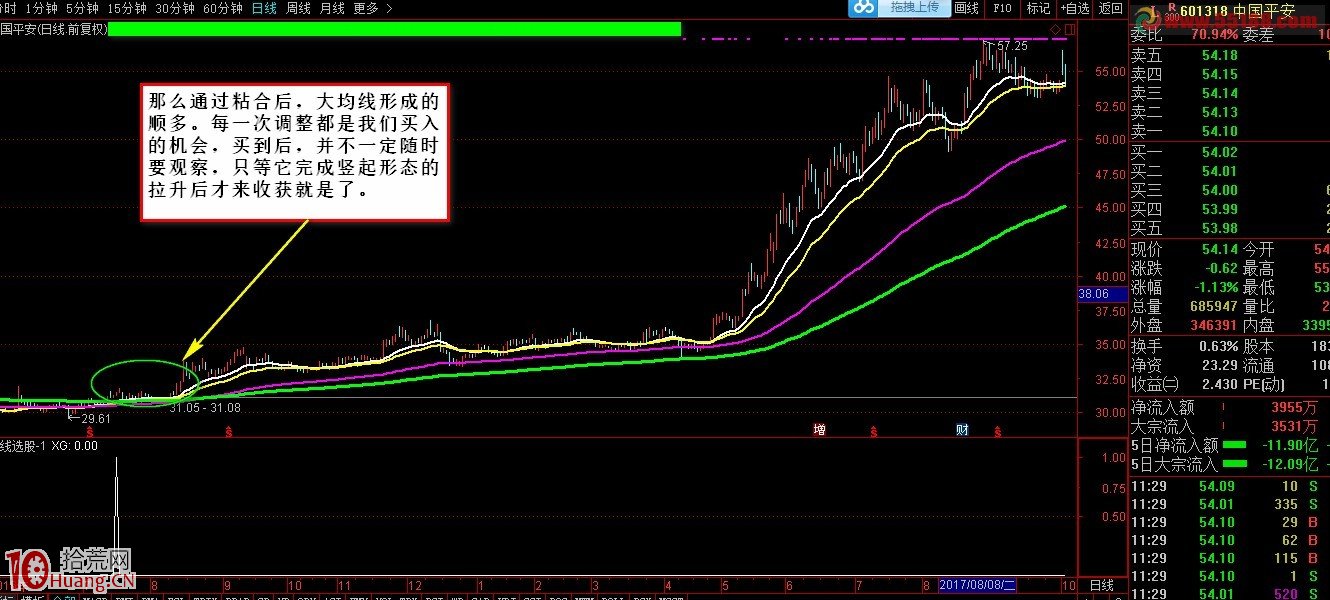Click the 财 financial report marker

[961, 430]
